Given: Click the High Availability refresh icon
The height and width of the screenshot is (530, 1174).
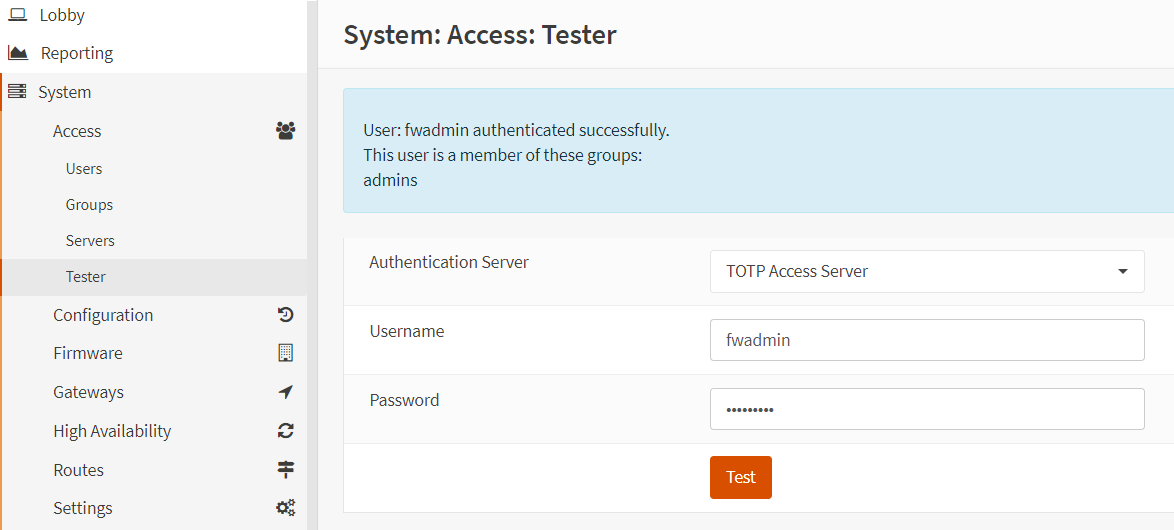Looking at the screenshot, I should click(285, 431).
